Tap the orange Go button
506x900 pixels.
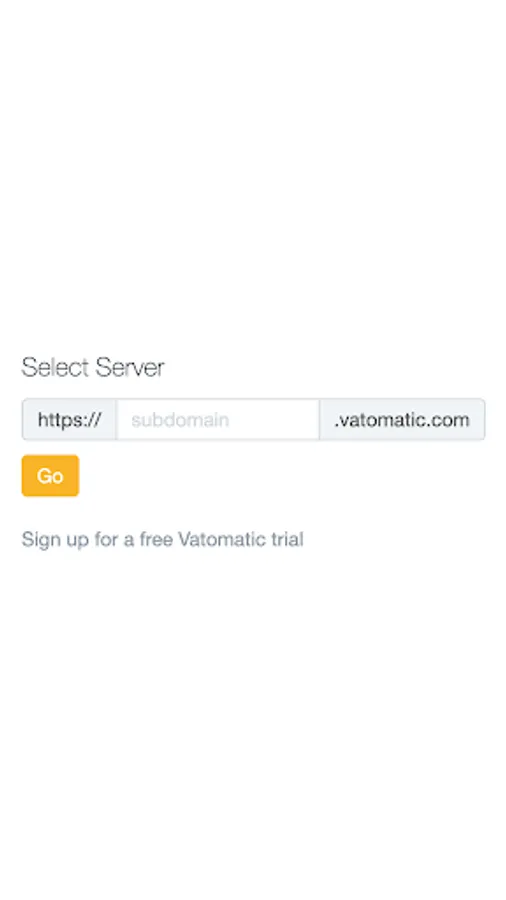pos(50,475)
